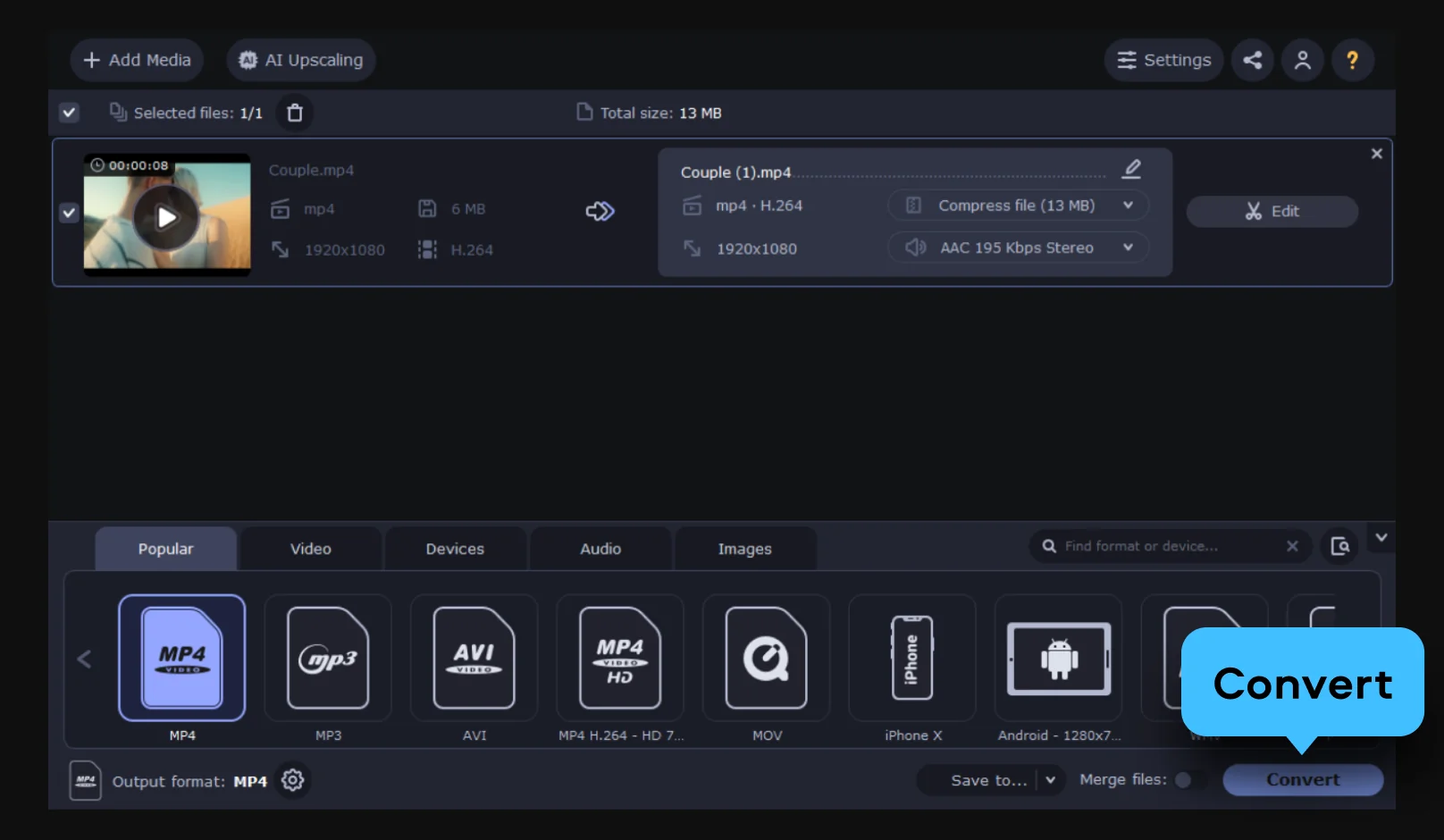1444x840 pixels.
Task: Open help with the question mark icon
Action: (x=1352, y=60)
